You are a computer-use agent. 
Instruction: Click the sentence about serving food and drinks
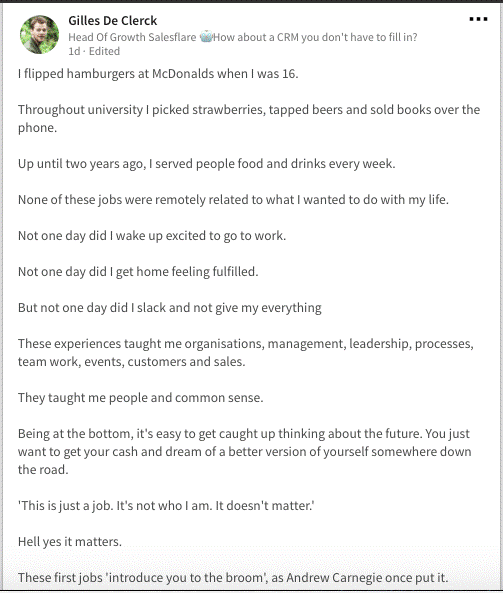pos(206,164)
